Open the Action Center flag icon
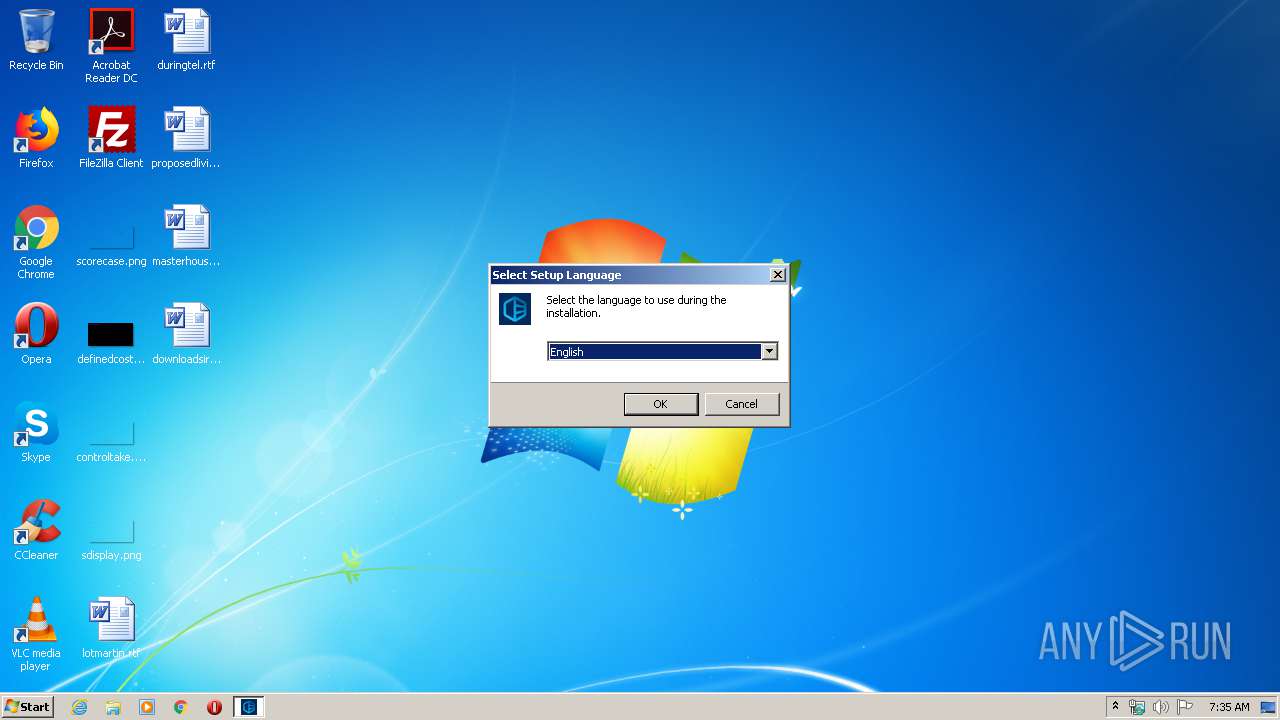Viewport: 1280px width, 720px height. (1185, 707)
